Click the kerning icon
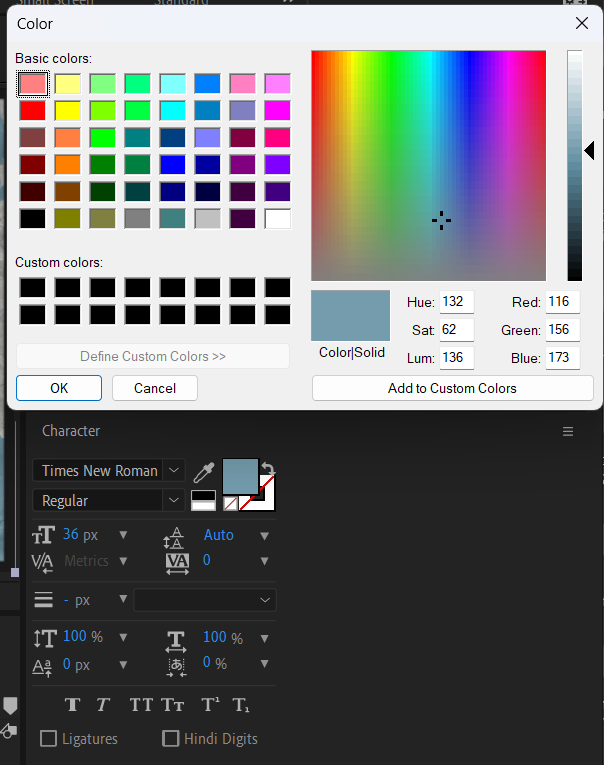604x765 pixels. tap(42, 563)
